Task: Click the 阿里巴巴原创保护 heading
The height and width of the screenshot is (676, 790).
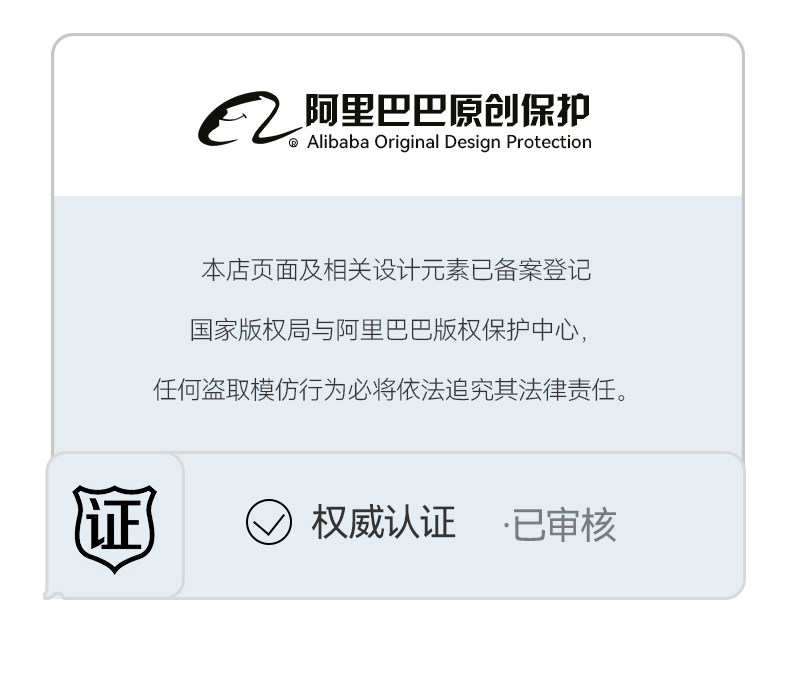Action: pyautogui.click(x=448, y=110)
